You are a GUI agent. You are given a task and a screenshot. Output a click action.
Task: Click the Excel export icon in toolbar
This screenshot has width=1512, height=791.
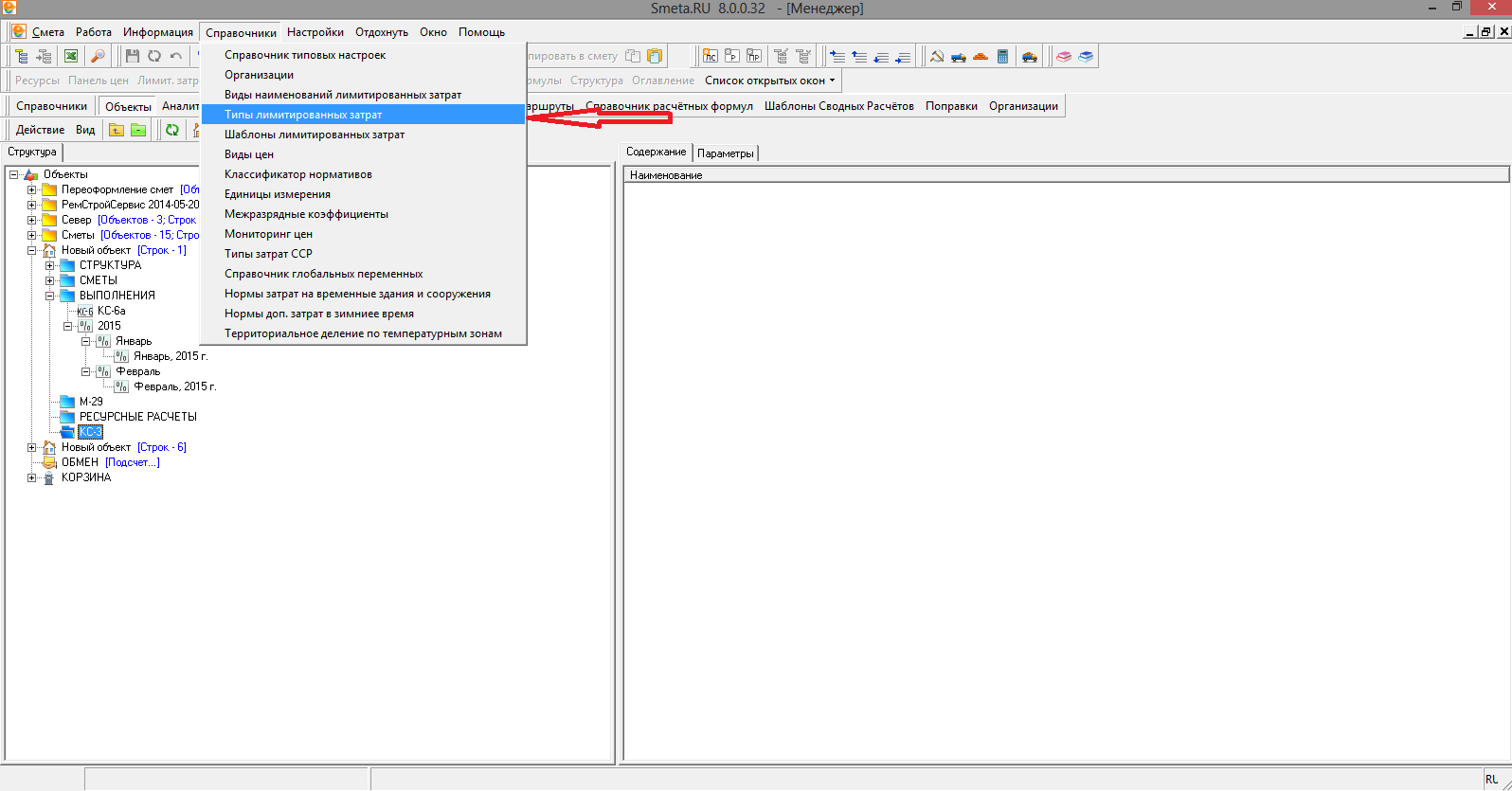pyautogui.click(x=71, y=57)
